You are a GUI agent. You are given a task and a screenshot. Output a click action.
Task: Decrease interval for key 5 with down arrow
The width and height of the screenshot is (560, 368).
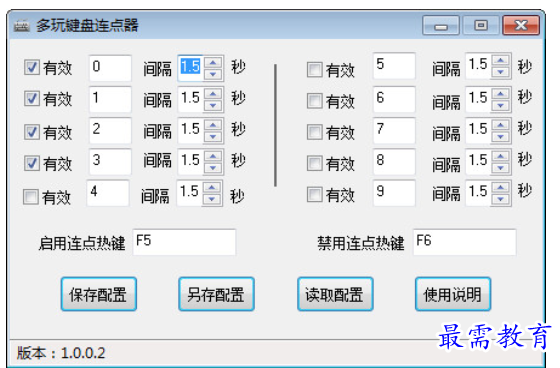[501, 72]
